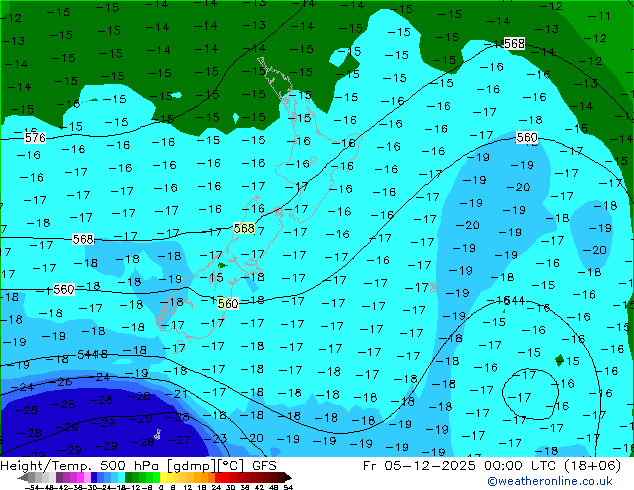Click the bright red 24°C legend swatch
Viewport: 634px width, 490px height.
coord(219,477)
